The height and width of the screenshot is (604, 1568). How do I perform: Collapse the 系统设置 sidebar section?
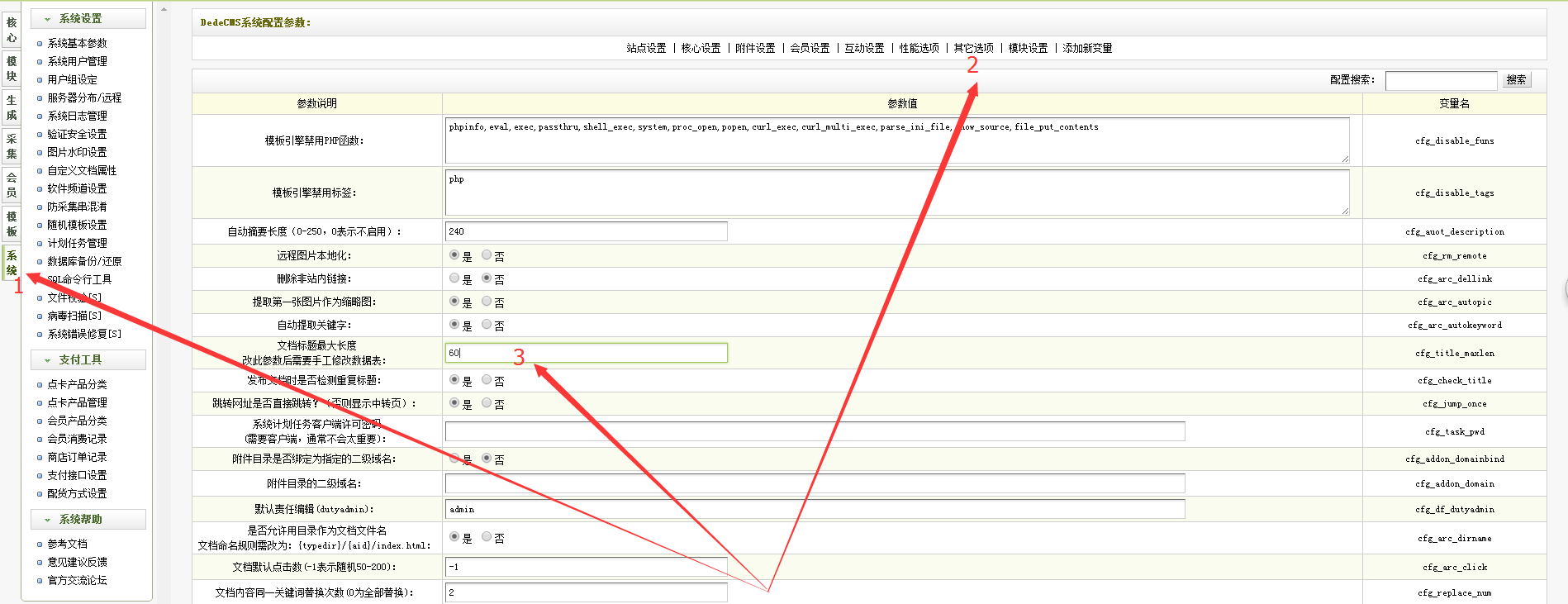click(88, 18)
